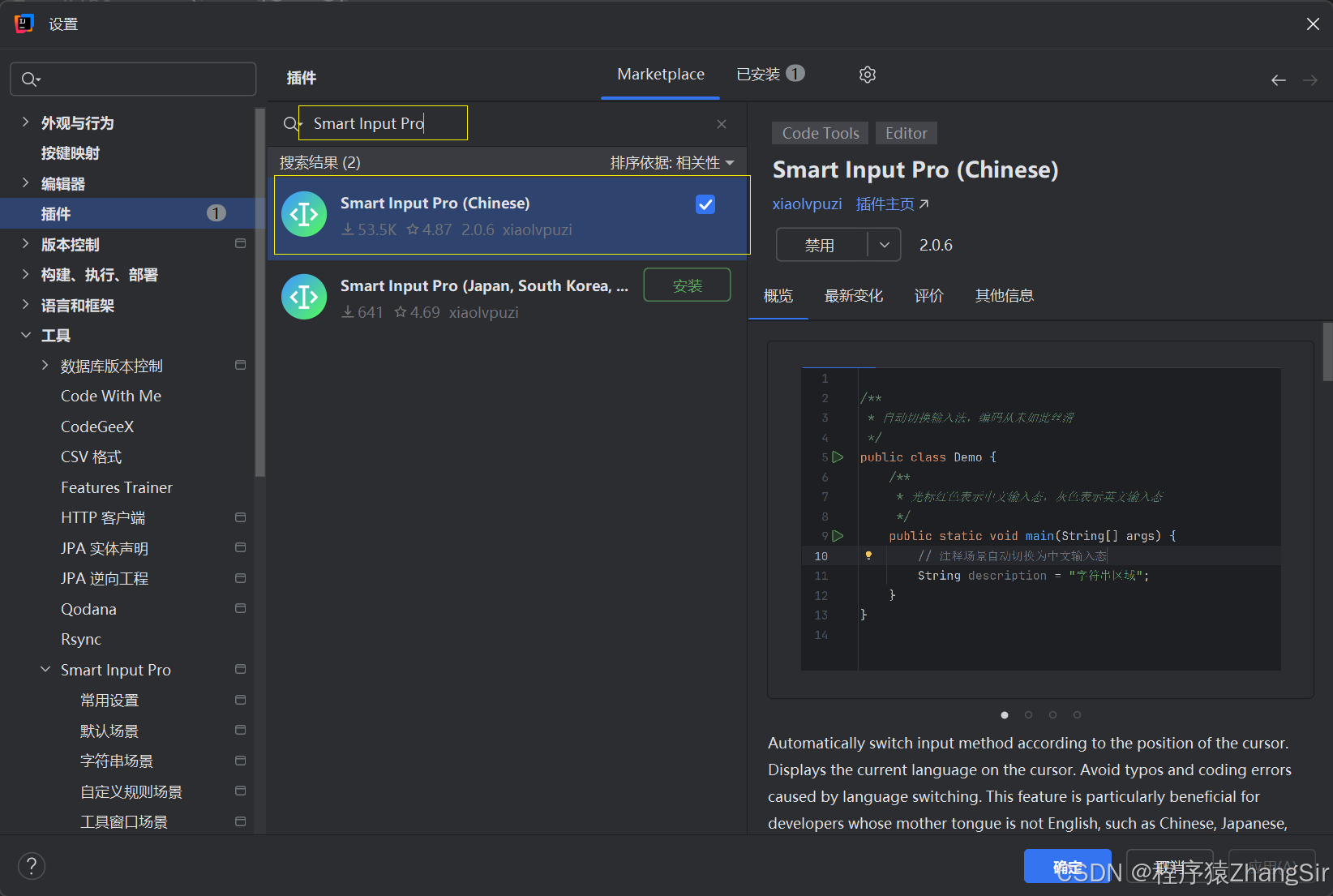Click the project-level icon beside 工具窗口场景
The height and width of the screenshot is (896, 1333).
click(240, 821)
